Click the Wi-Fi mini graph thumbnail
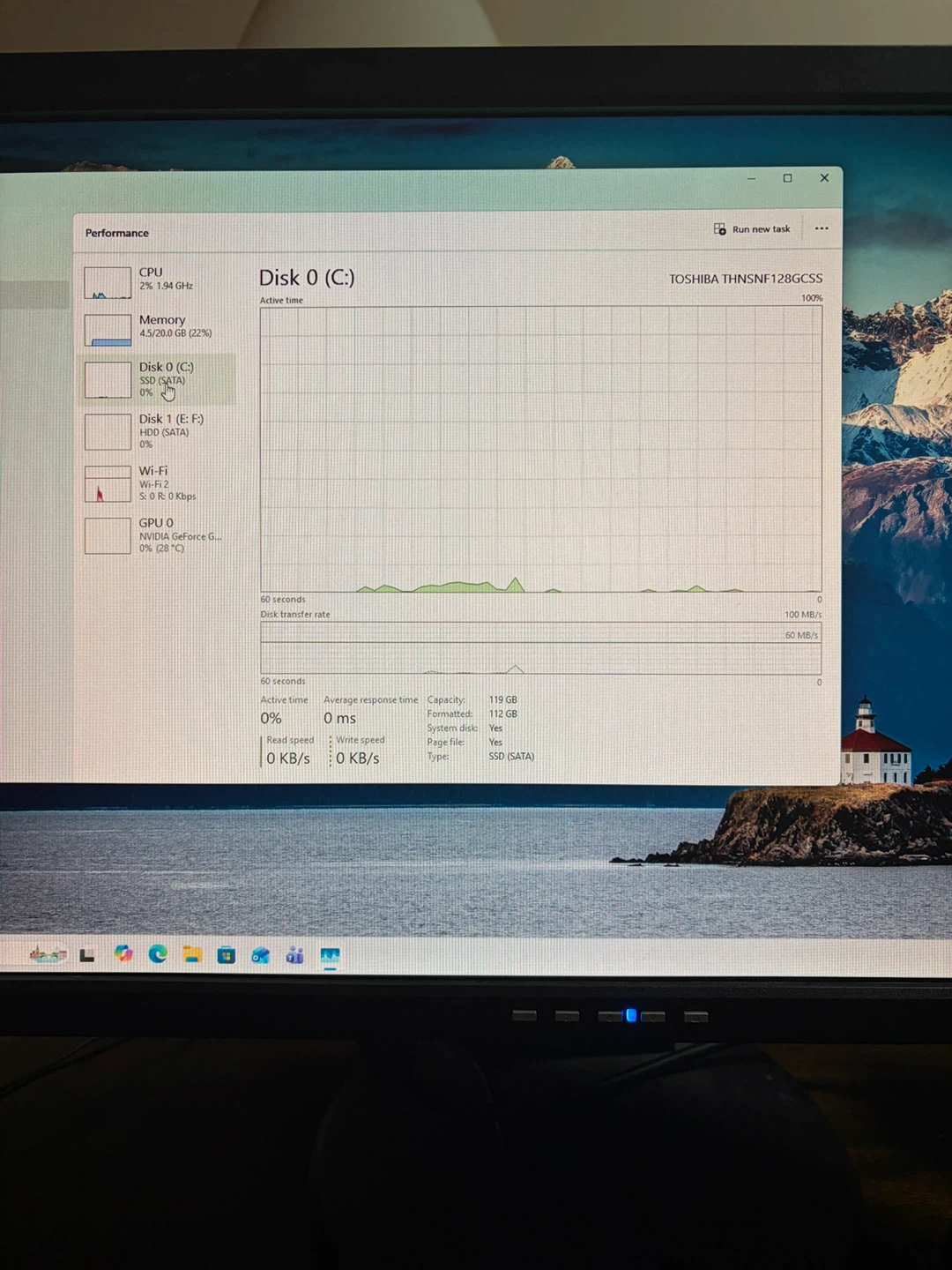The height and width of the screenshot is (1270, 952). pyautogui.click(x=108, y=484)
